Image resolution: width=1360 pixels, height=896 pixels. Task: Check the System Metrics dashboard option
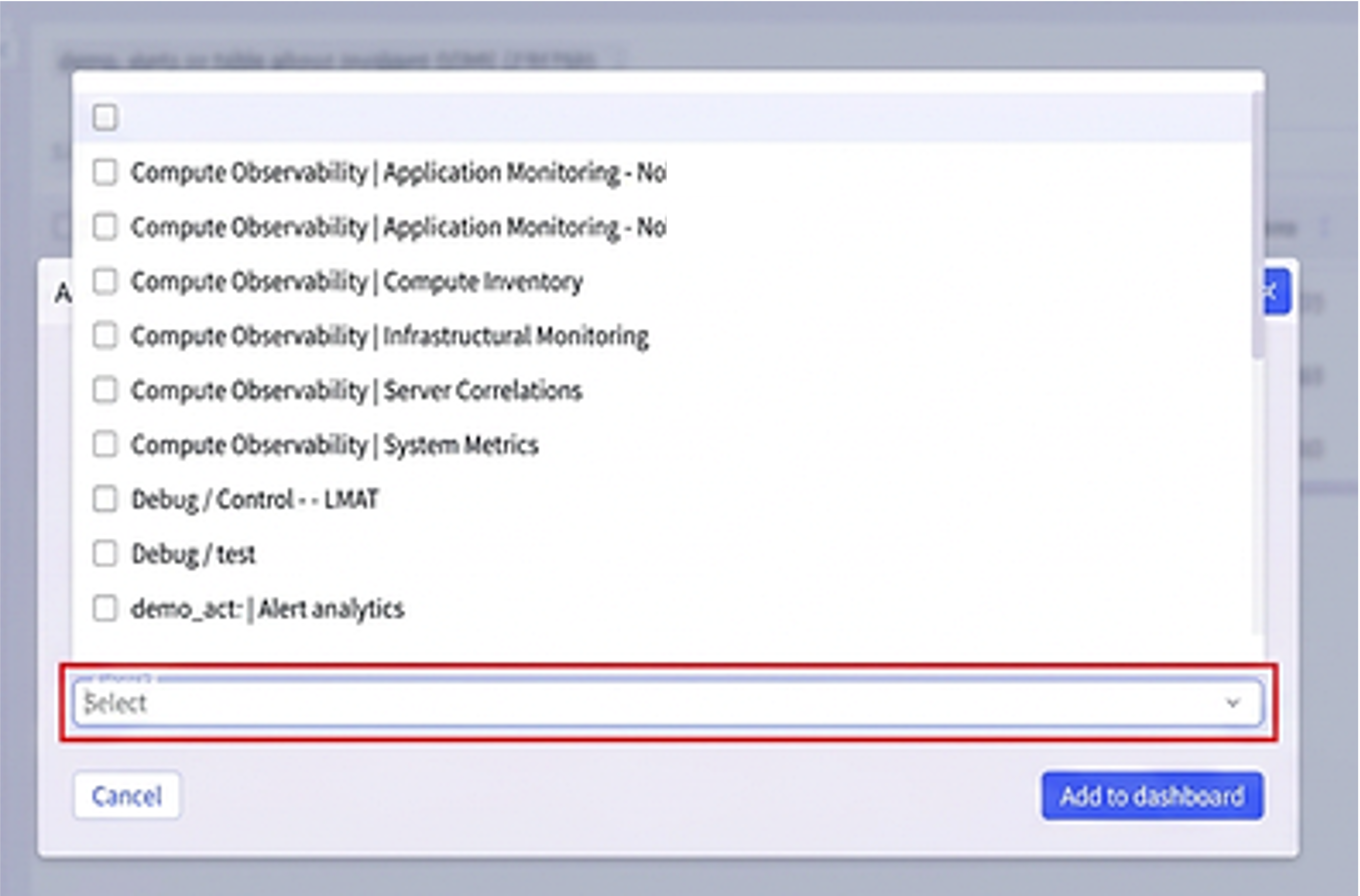(105, 445)
